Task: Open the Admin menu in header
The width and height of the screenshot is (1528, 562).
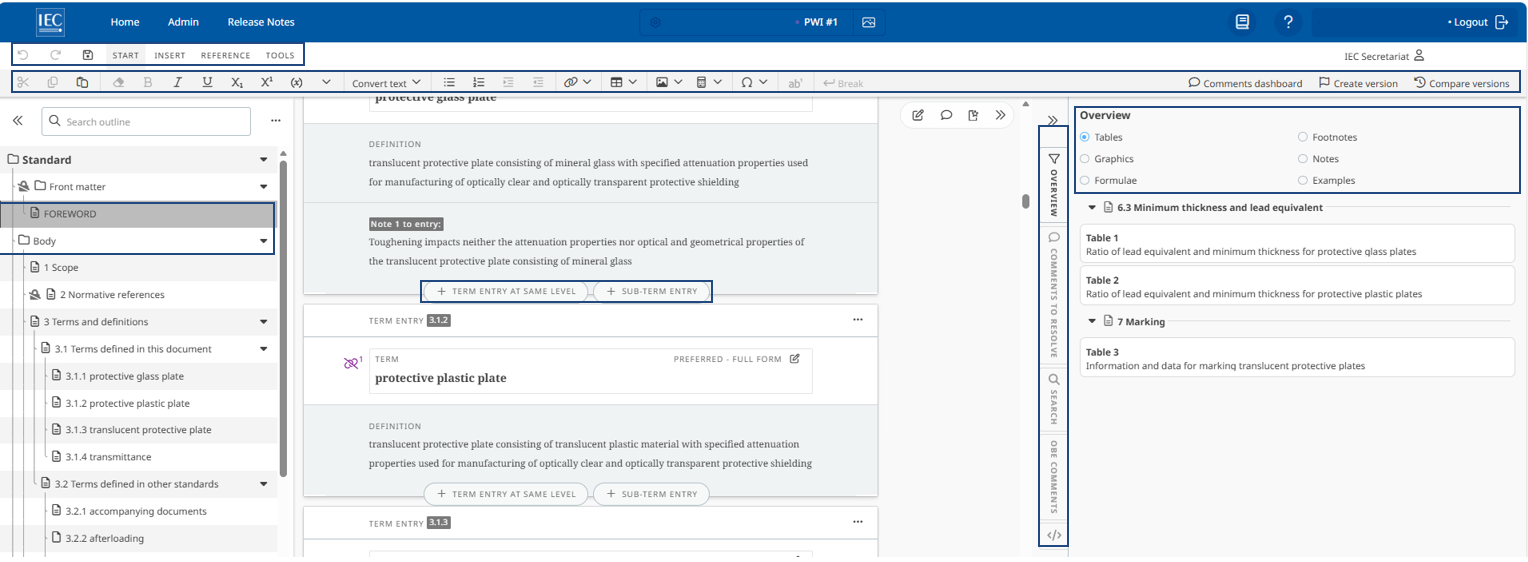Action: coord(183,22)
